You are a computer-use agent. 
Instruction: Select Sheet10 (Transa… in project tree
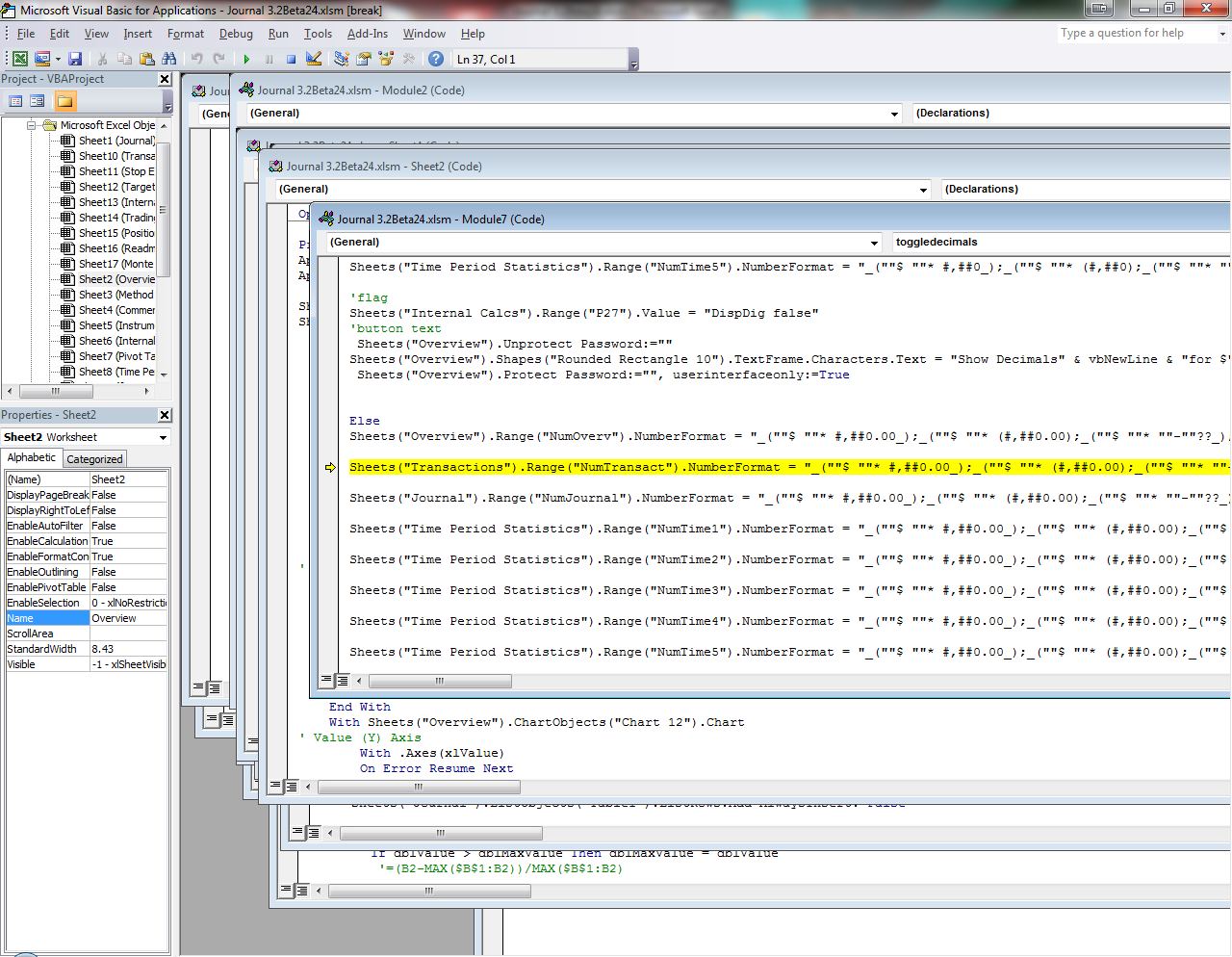click(116, 156)
